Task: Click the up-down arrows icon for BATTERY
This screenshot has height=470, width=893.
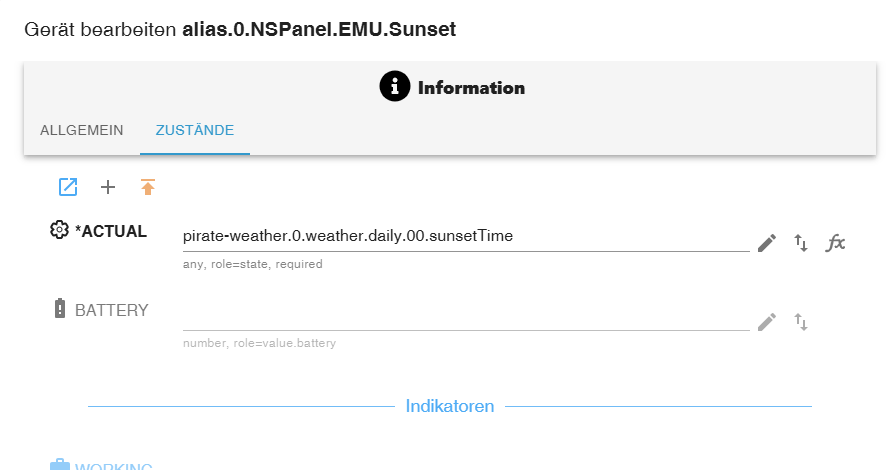Action: click(x=801, y=321)
